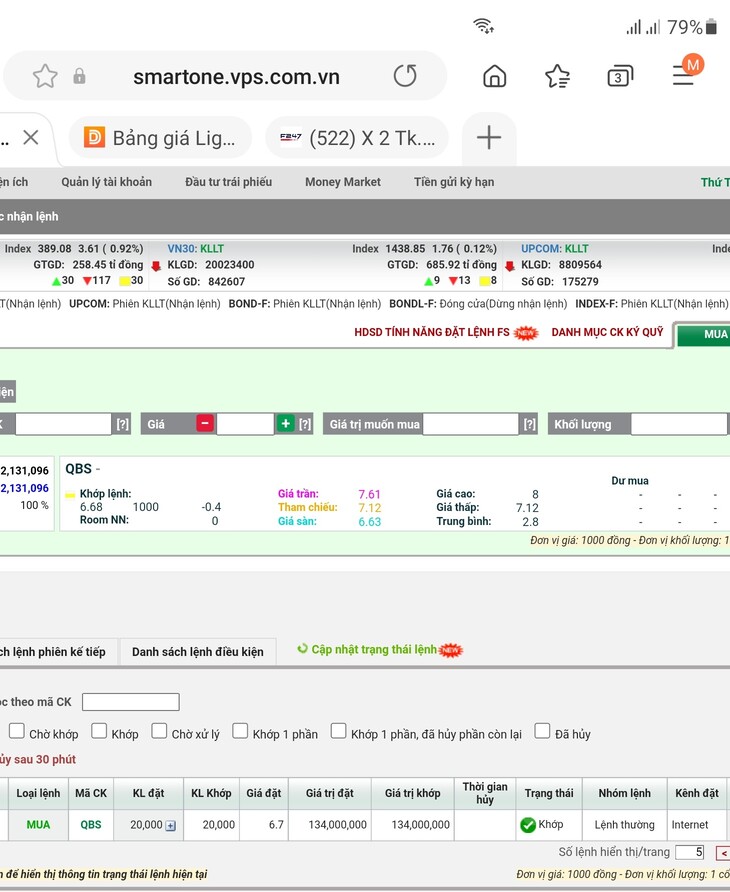Check the Chờ xử lý filter checkbox
730x892 pixels.
159,731
